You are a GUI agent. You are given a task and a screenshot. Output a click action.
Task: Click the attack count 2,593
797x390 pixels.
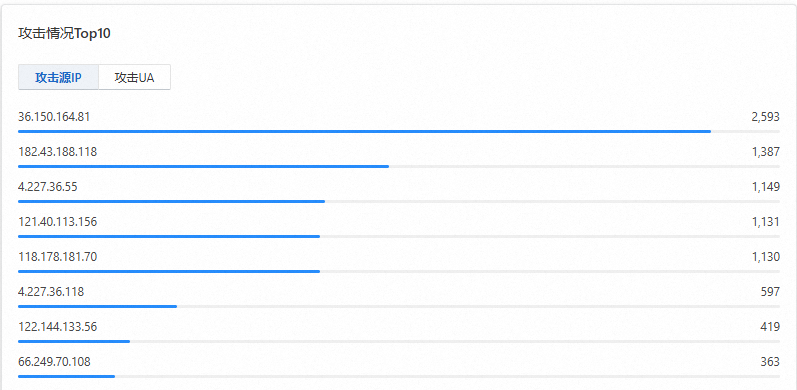point(765,117)
